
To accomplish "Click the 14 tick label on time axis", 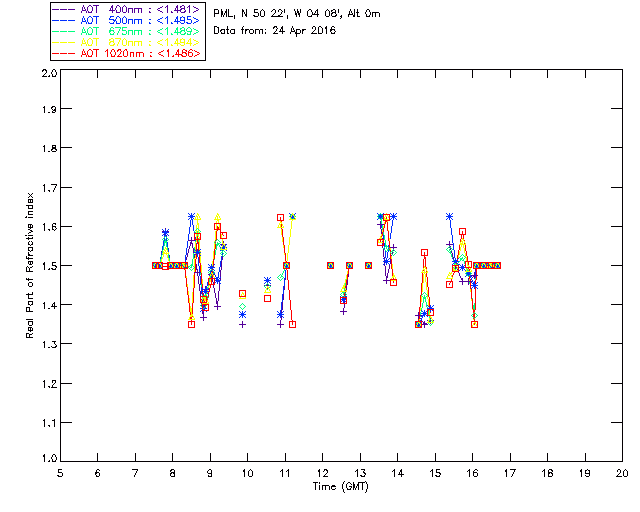I will click(x=397, y=472).
